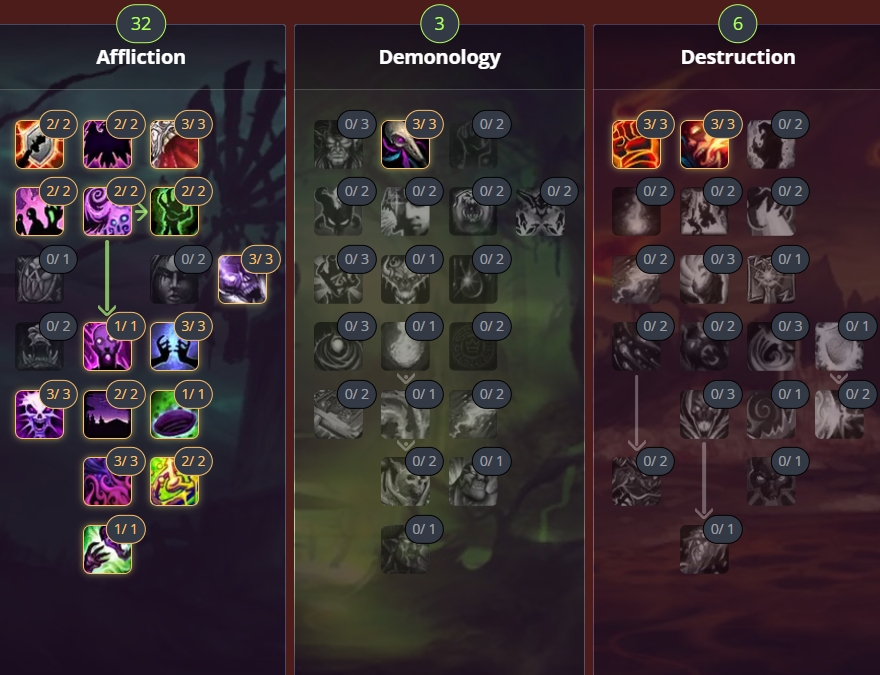The width and height of the screenshot is (880, 675).
Task: Click the 6 points counter above Destruction
Action: tap(738, 24)
